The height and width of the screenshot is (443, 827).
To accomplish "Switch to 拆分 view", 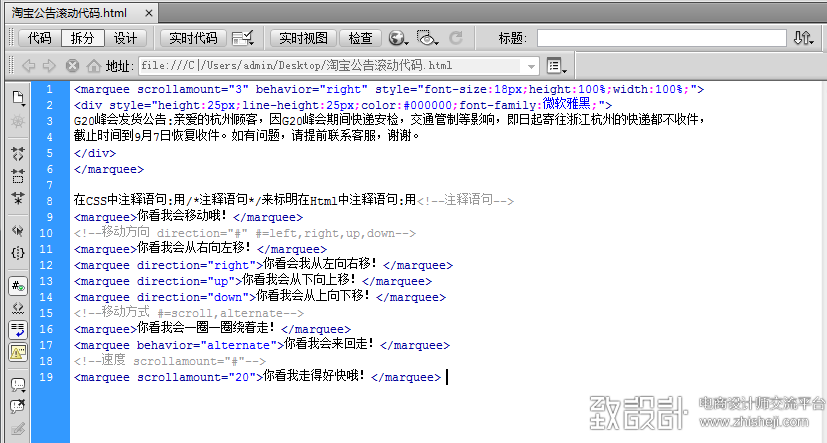I will (x=82, y=38).
